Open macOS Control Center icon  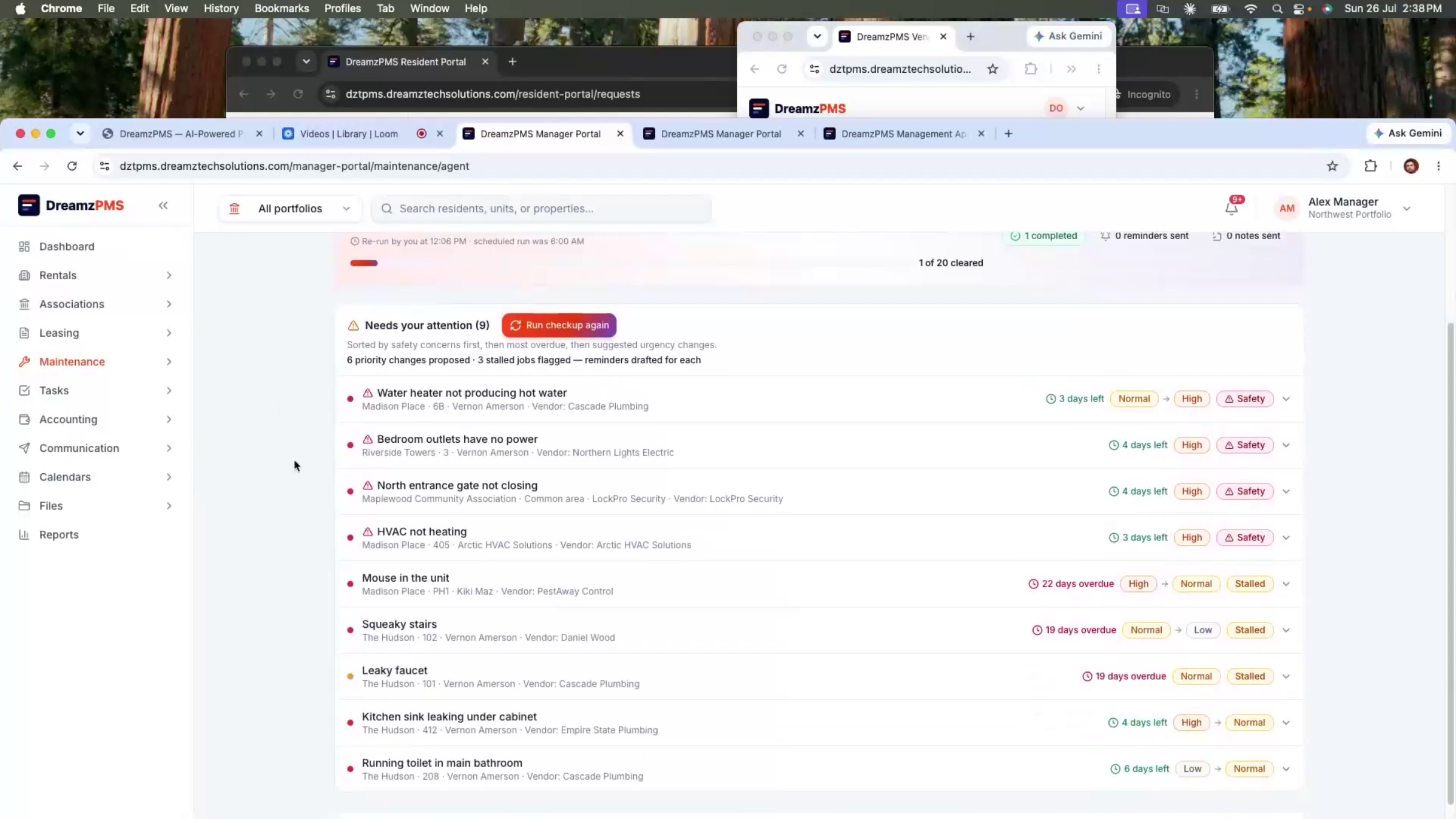pyautogui.click(x=1298, y=8)
